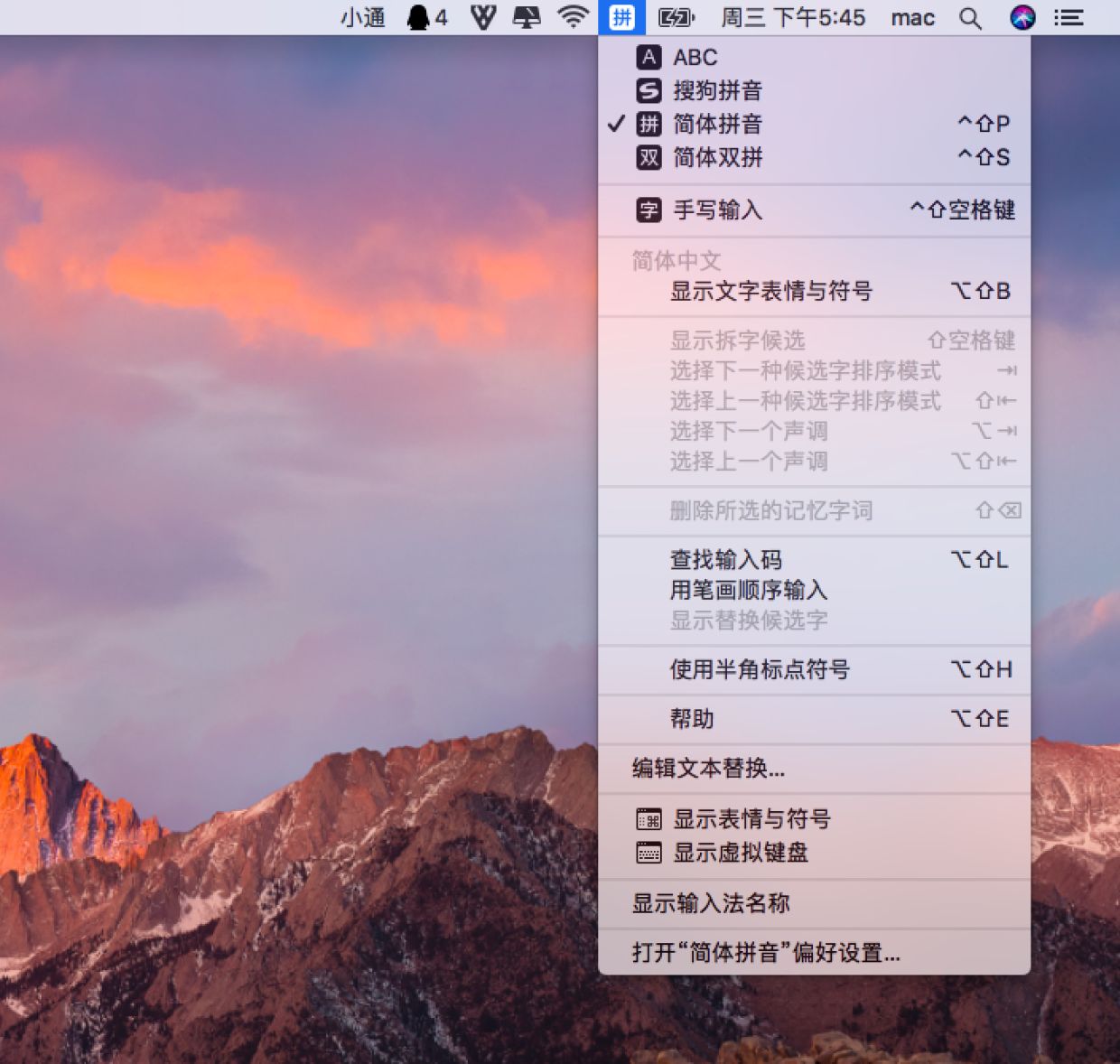Open the display mirroring menu bar icon
Image resolution: width=1120 pixels, height=1064 pixels.
pyautogui.click(x=527, y=17)
